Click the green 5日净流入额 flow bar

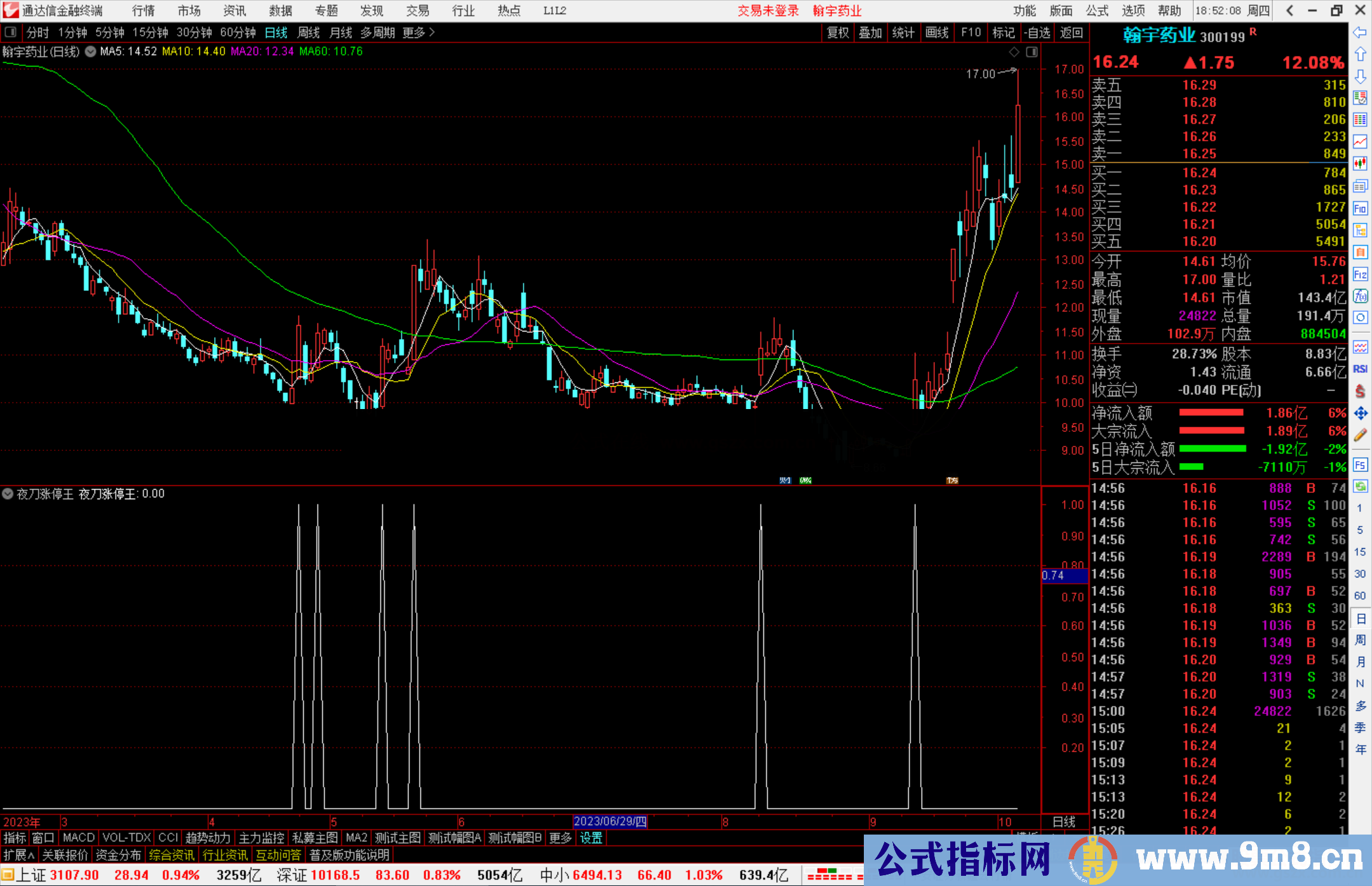(x=1212, y=449)
